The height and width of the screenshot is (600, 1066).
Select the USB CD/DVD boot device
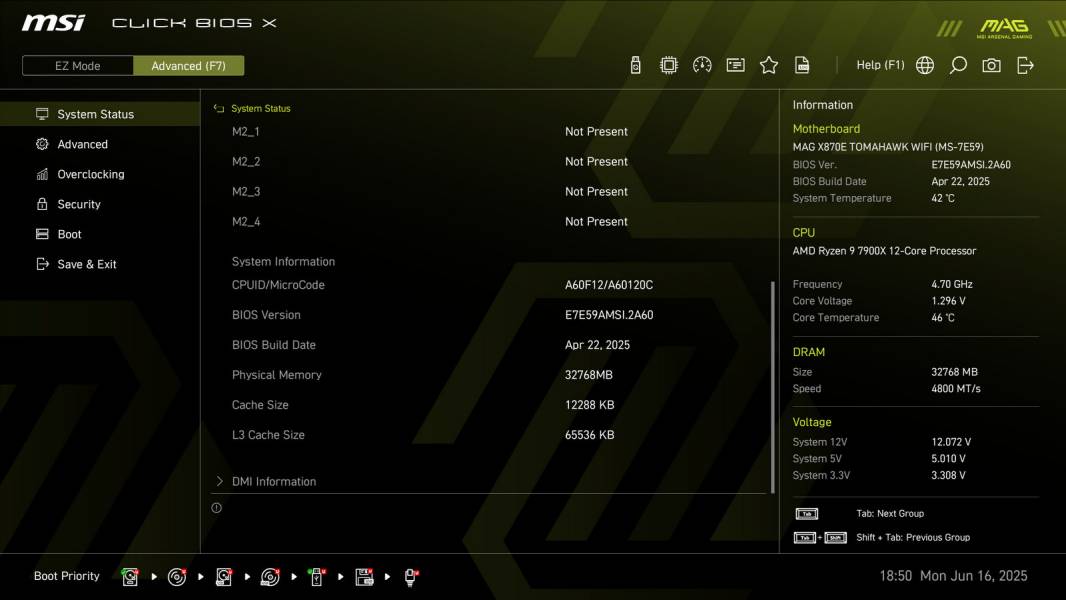click(x=270, y=577)
